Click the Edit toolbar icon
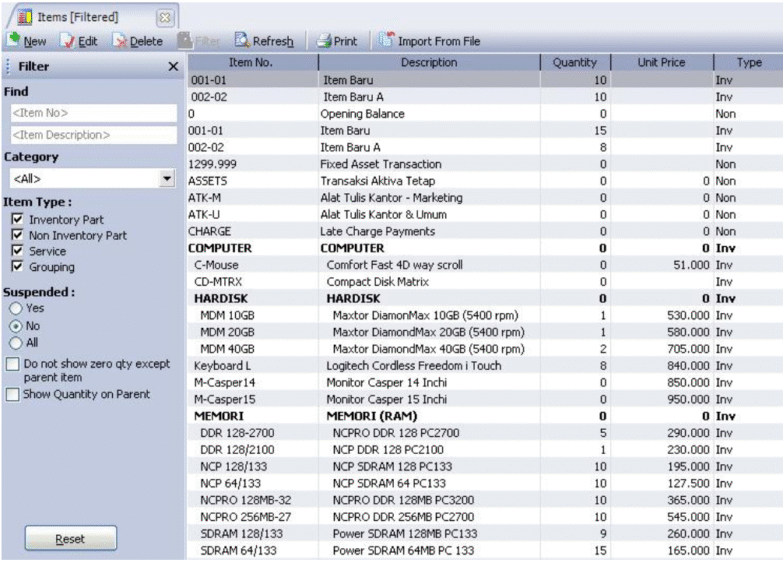 click(x=68, y=41)
